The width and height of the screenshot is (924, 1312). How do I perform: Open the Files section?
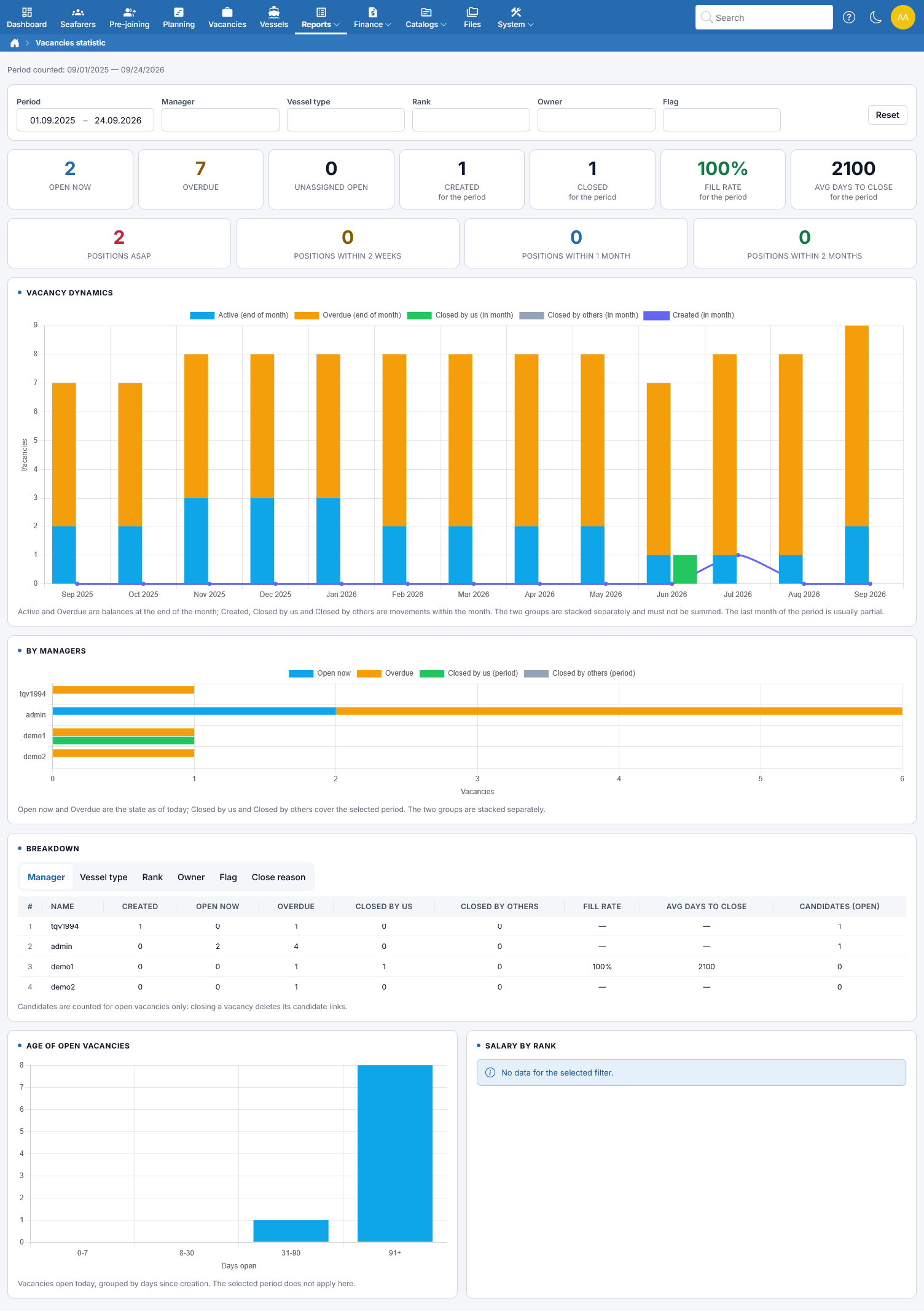click(472, 18)
